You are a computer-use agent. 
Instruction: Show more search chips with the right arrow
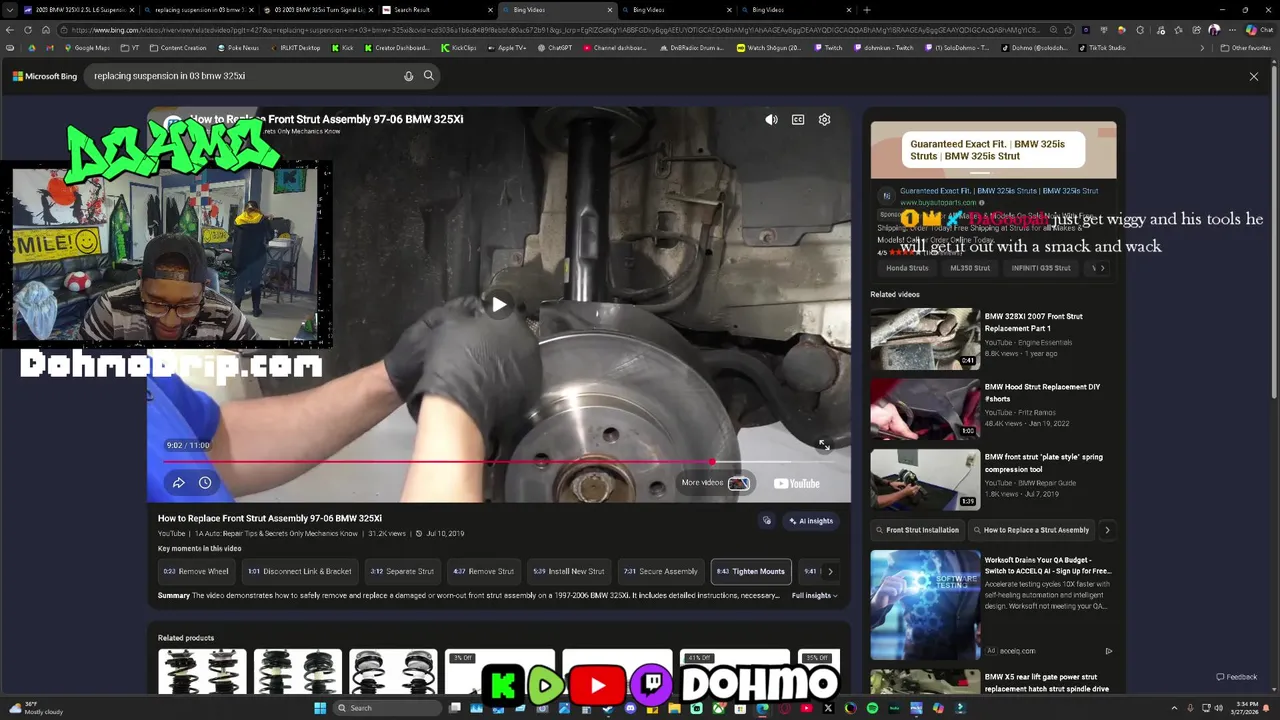pos(1107,530)
